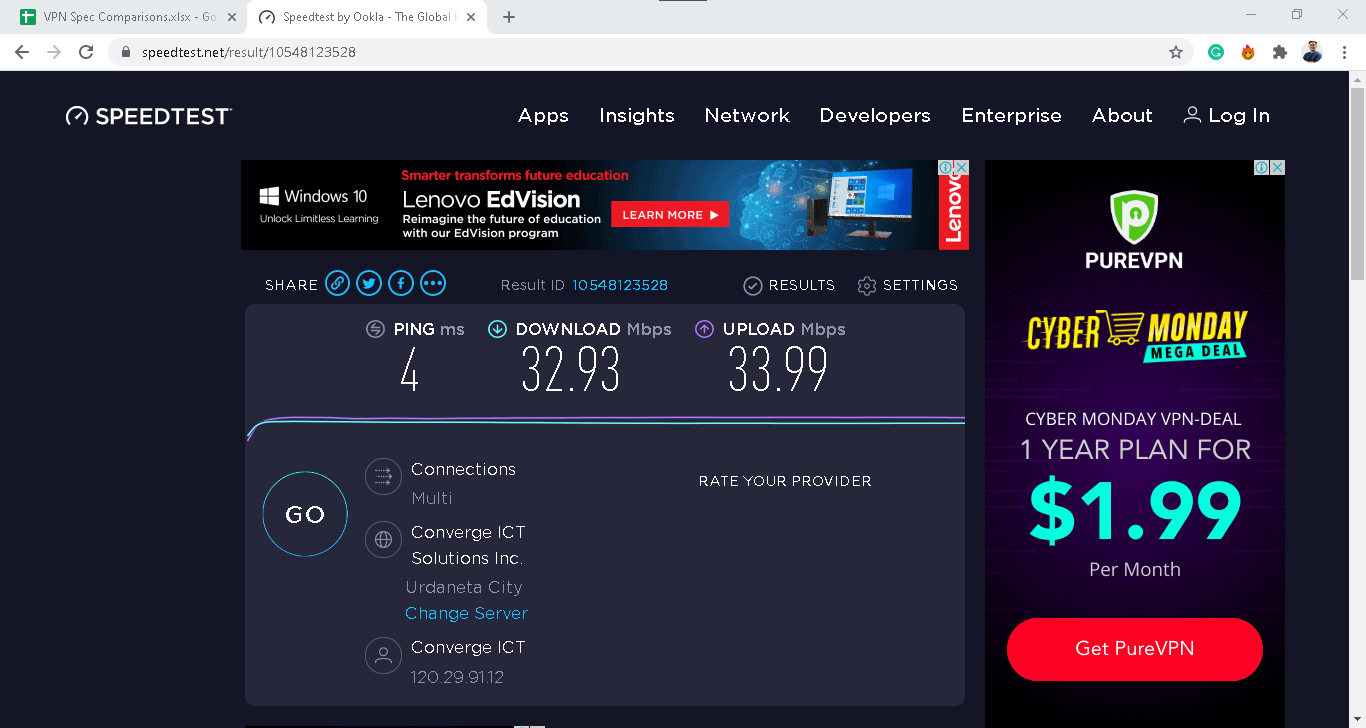Share the result on Twitter
Viewport: 1366px width, 728px height.
point(369,283)
